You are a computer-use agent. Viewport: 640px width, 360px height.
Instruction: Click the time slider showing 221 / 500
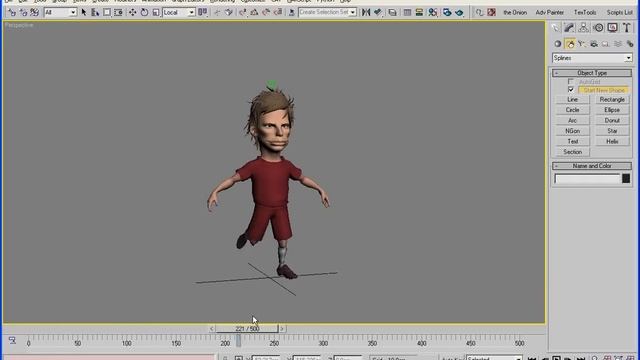click(x=247, y=329)
